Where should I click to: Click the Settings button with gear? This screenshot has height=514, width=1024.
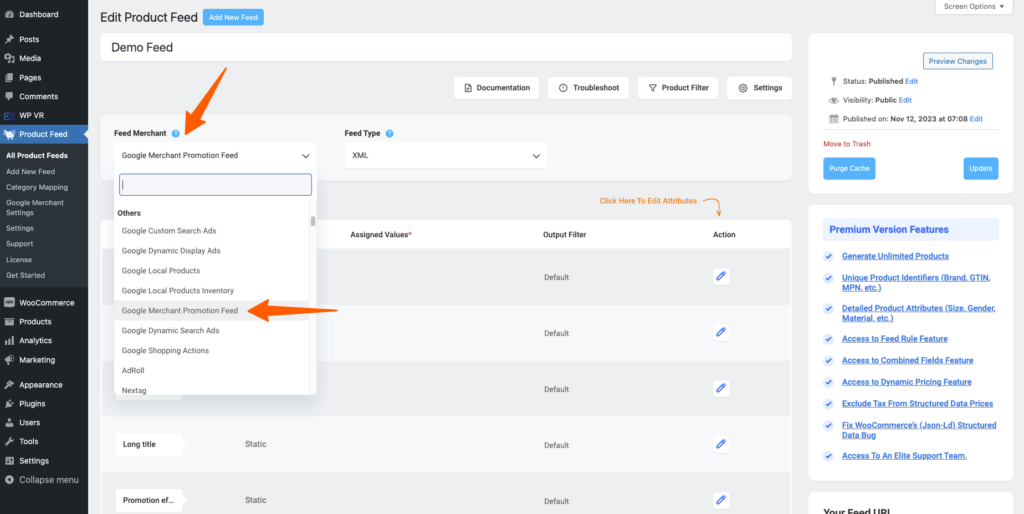point(760,88)
